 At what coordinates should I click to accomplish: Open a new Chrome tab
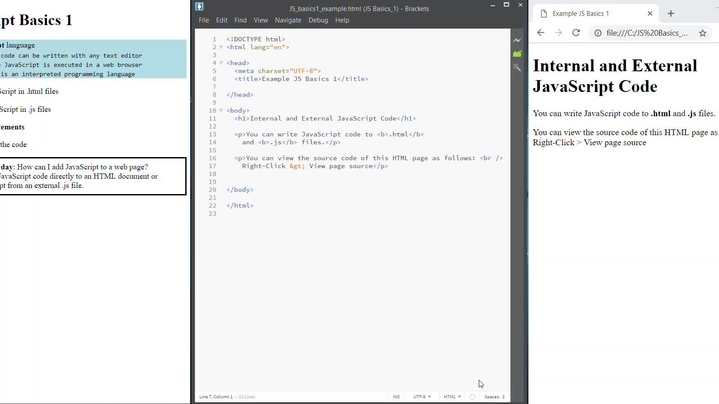click(x=671, y=13)
